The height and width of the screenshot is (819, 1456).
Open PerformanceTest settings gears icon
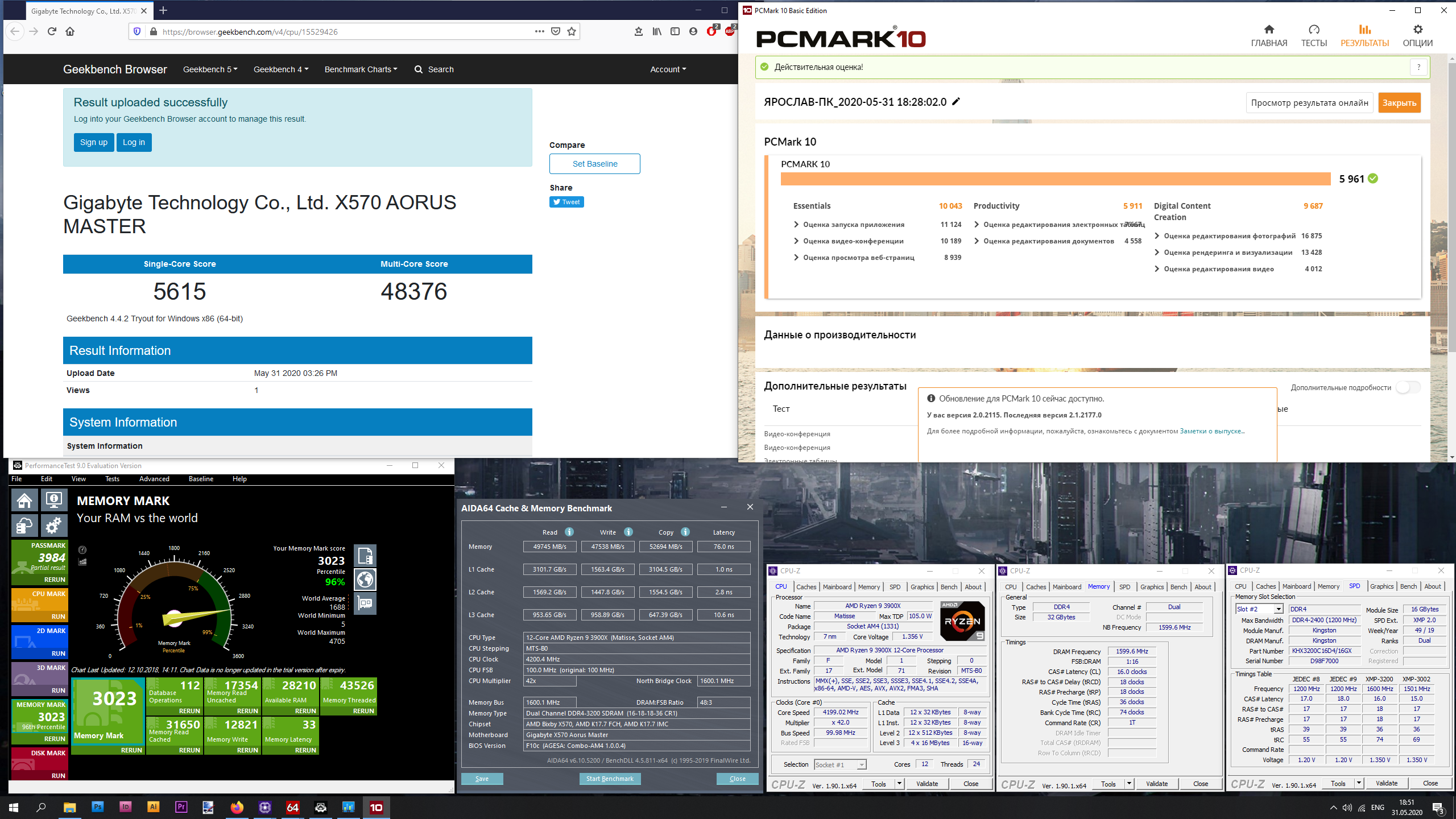click(x=54, y=526)
